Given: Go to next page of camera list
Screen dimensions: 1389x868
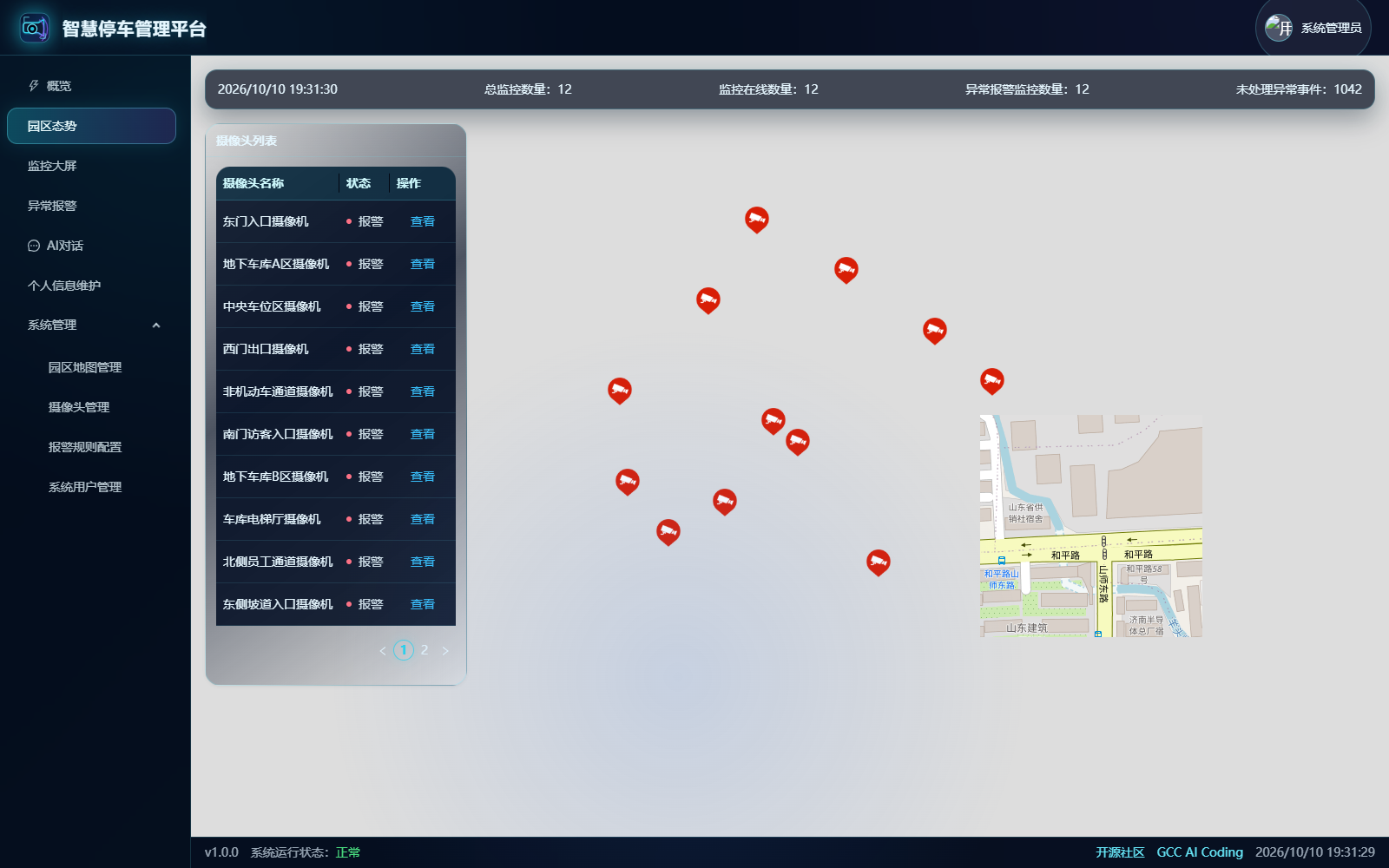Looking at the screenshot, I should click(445, 650).
